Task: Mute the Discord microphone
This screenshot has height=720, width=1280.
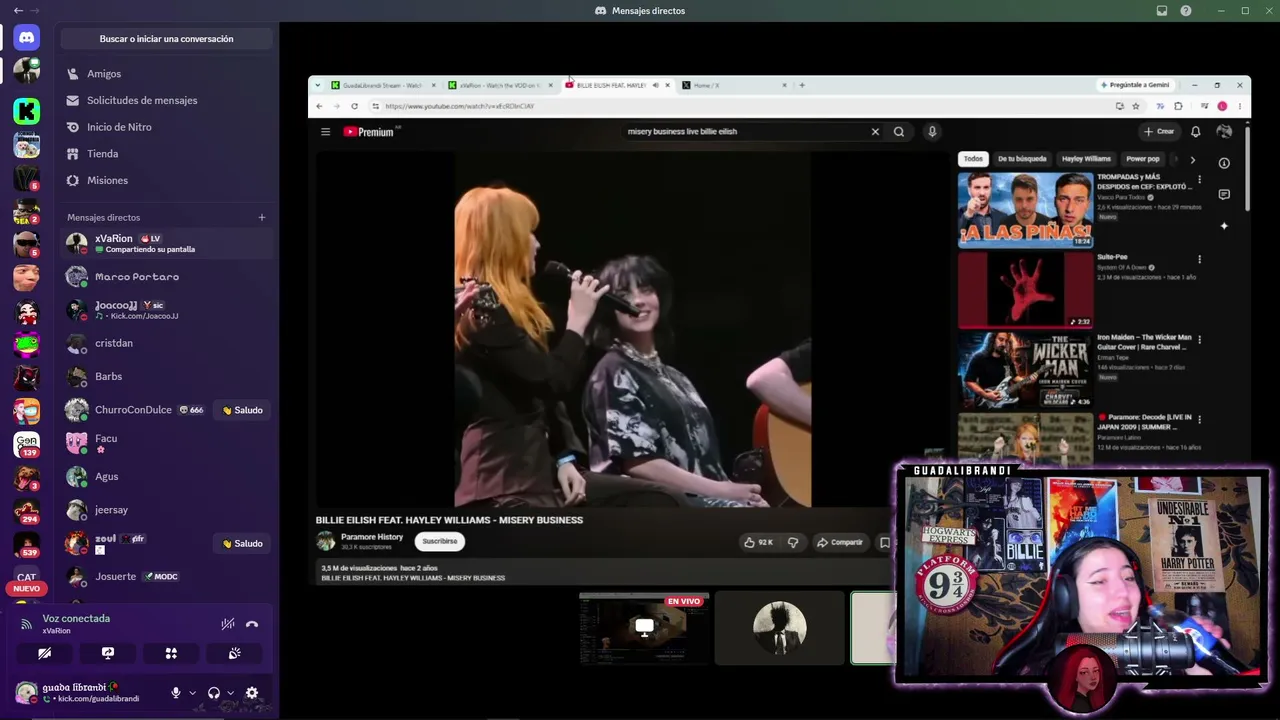Action: point(176,693)
